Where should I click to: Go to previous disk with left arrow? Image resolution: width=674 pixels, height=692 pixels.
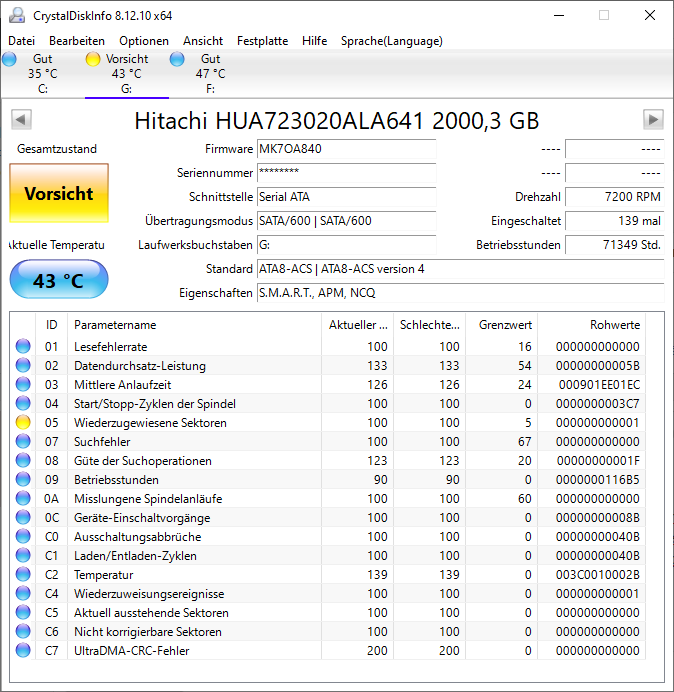tap(21, 120)
